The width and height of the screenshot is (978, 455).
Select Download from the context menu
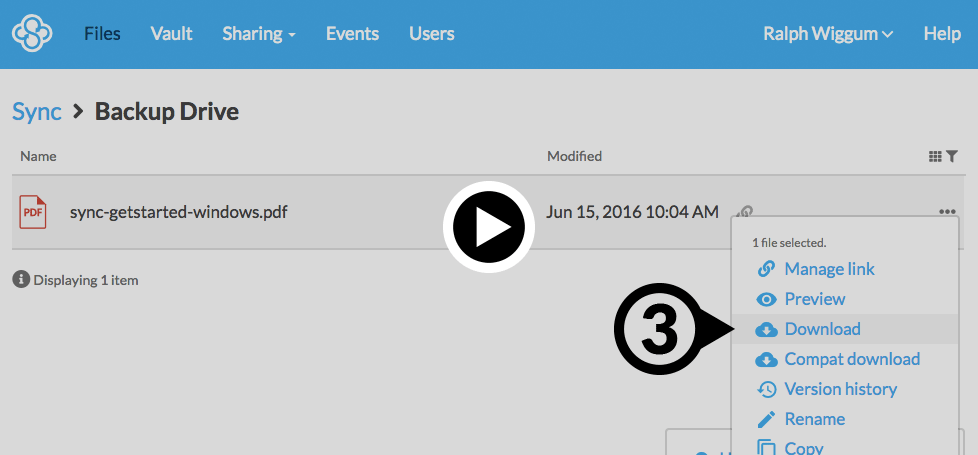(821, 329)
